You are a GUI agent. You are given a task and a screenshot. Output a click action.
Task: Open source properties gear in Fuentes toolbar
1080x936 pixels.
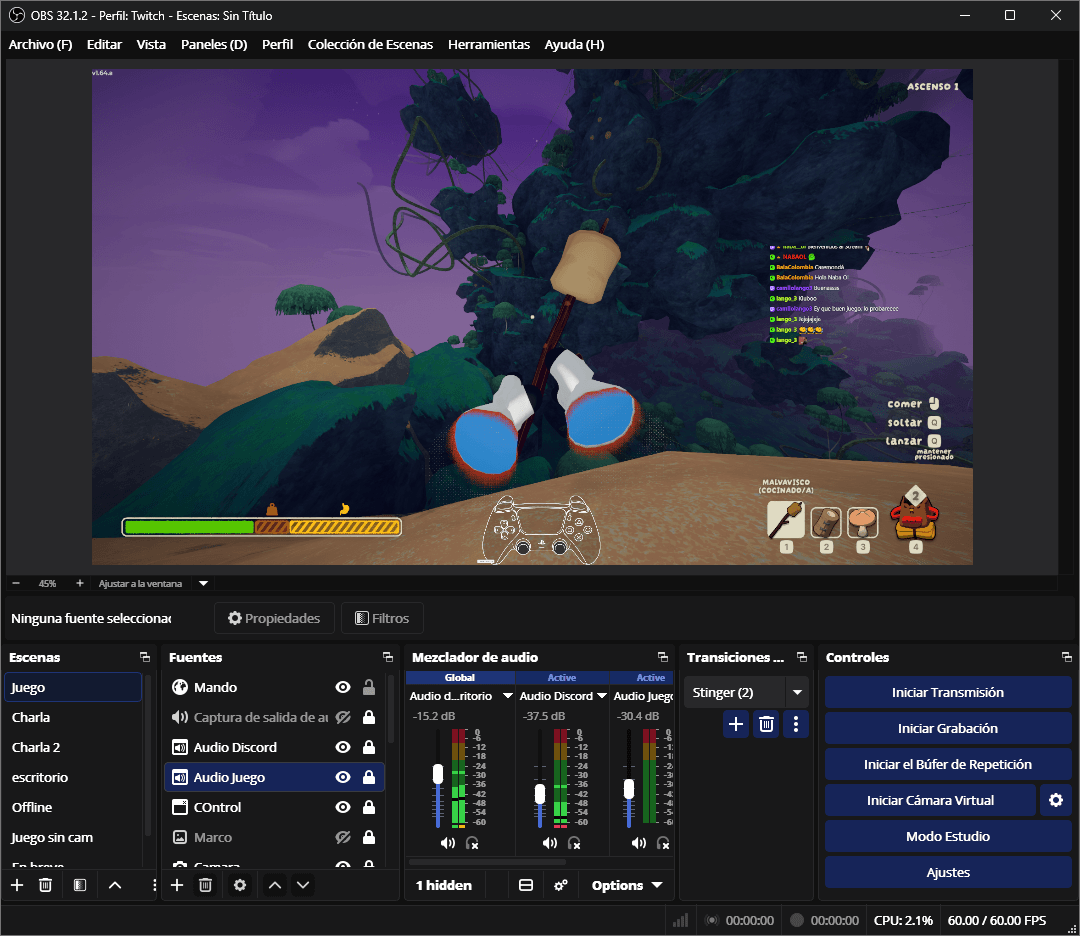(240, 885)
